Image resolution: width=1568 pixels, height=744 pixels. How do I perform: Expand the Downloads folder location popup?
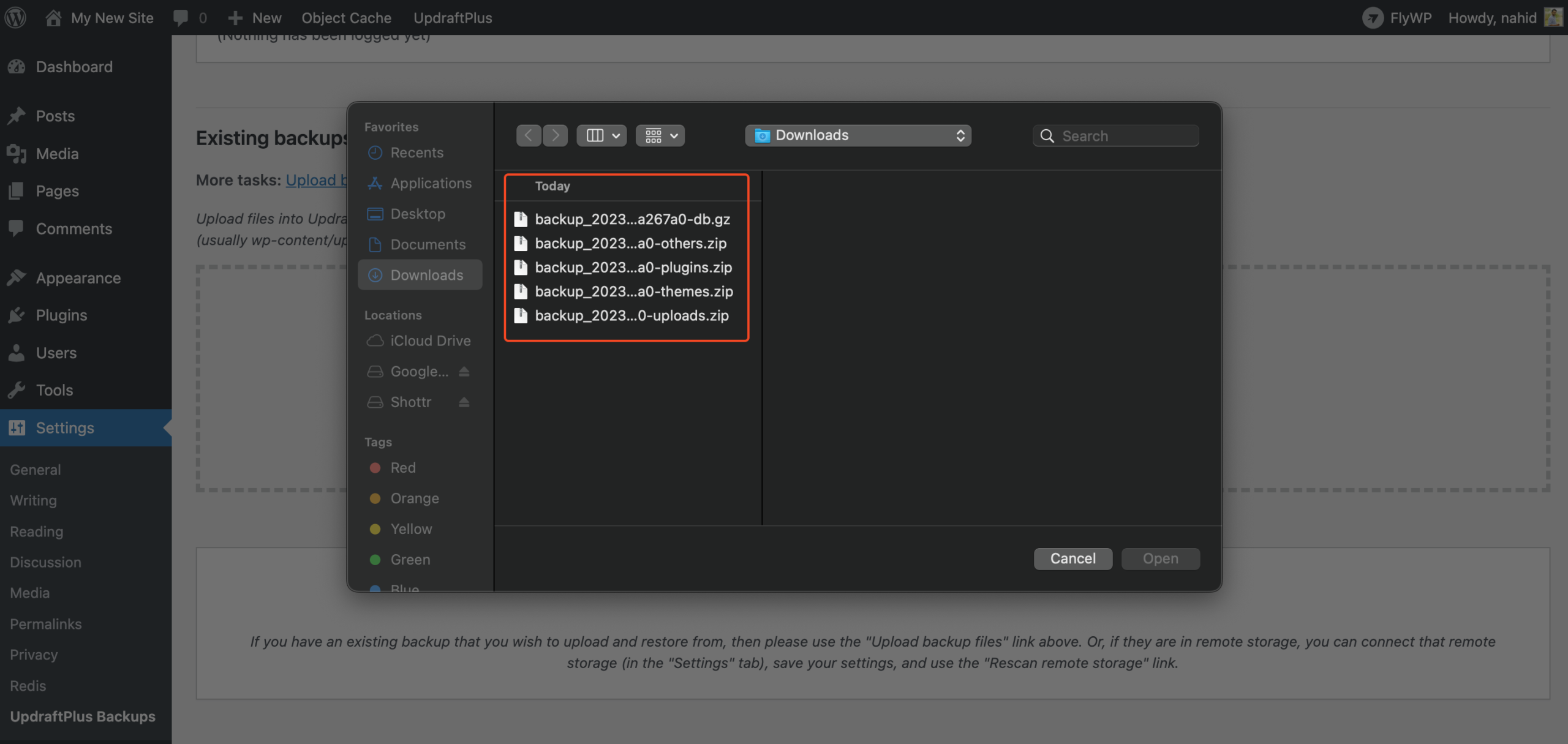click(858, 135)
